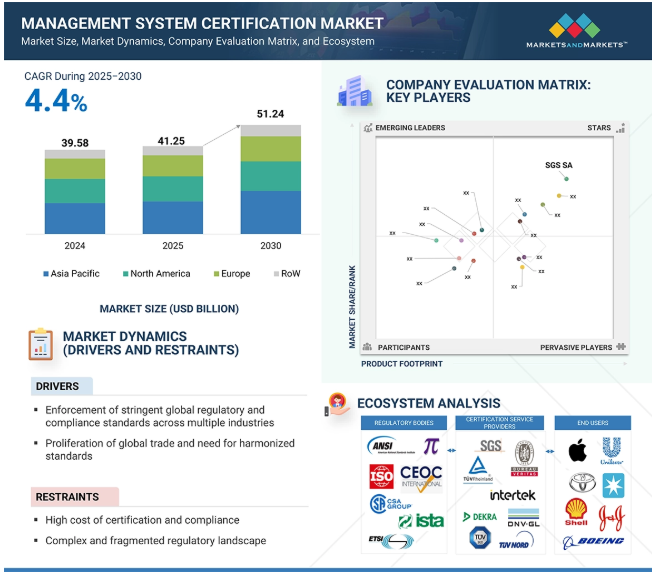This screenshot has width=652, height=574.
Task: Click the blue TÜV SÜD octagon logo
Action: point(480,538)
